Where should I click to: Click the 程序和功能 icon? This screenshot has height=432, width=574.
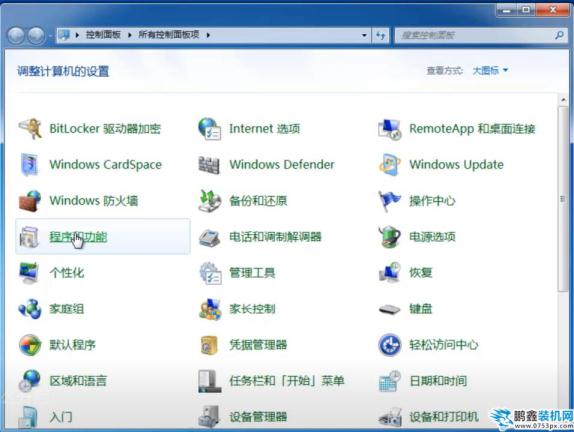click(x=29, y=237)
